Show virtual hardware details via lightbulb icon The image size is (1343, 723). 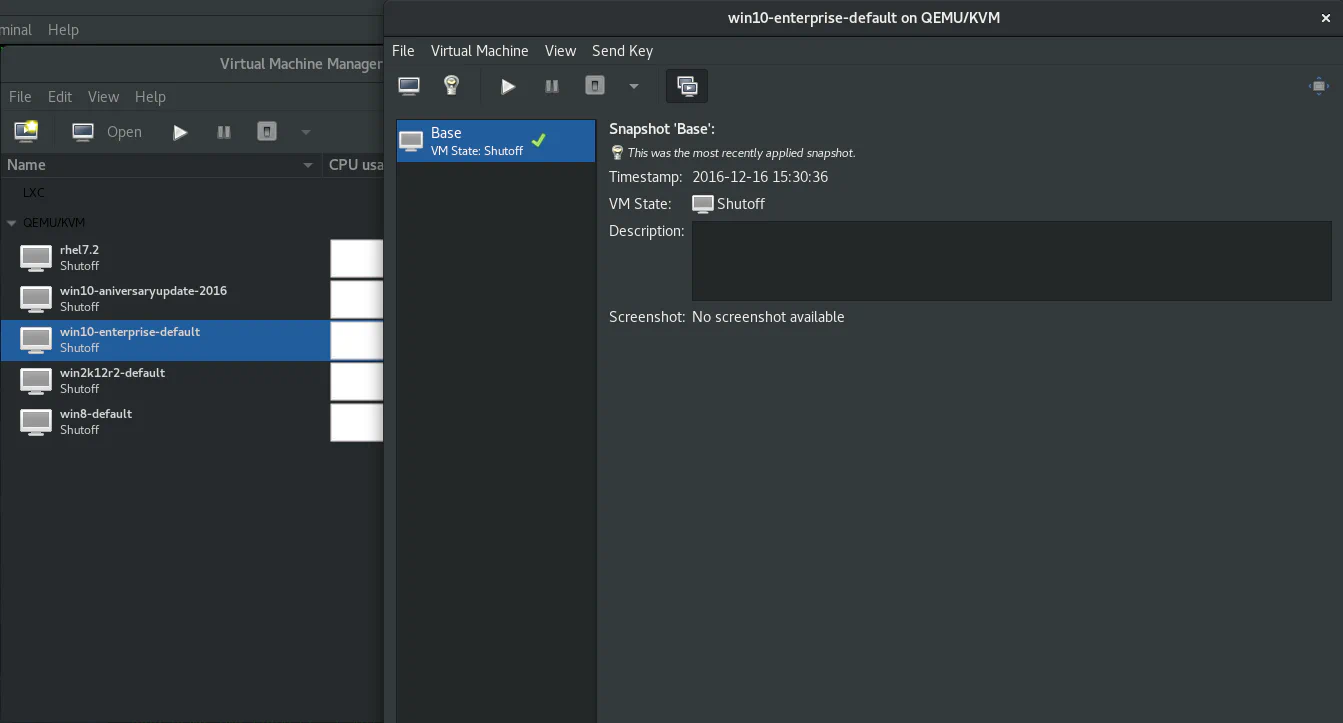pyautogui.click(x=451, y=86)
